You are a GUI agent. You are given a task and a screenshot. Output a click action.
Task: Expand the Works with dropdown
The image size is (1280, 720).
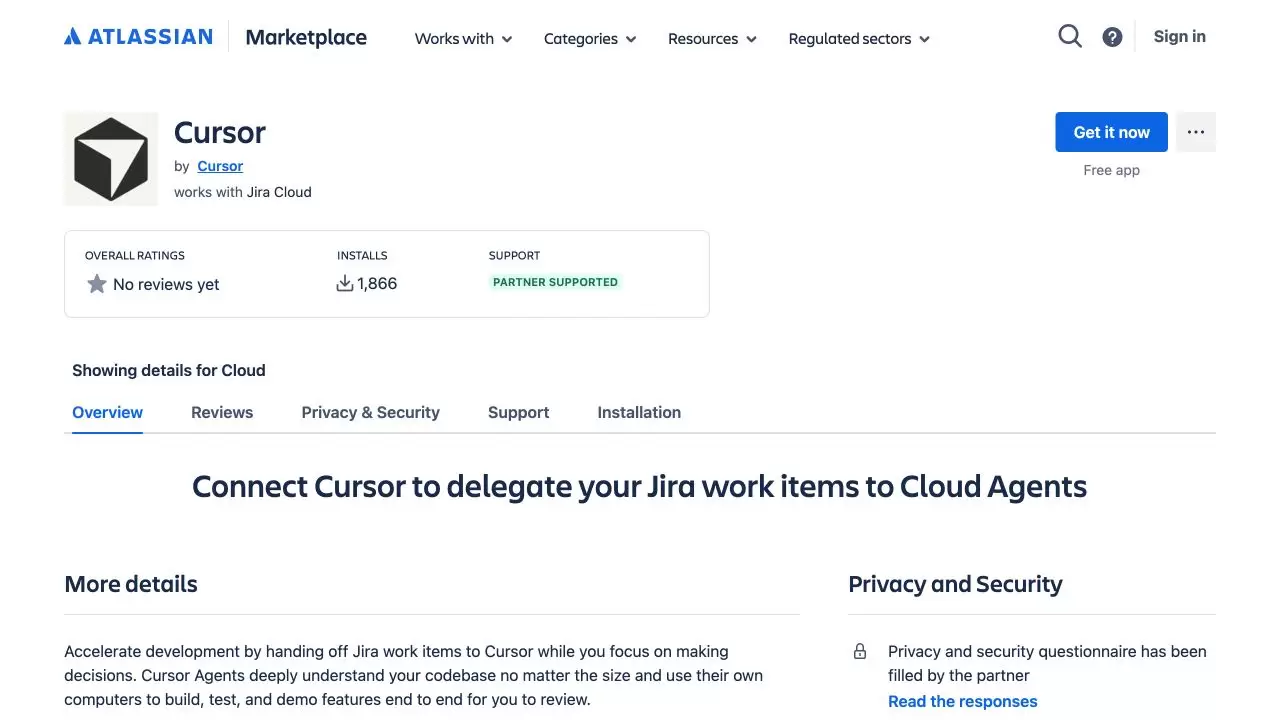point(464,39)
